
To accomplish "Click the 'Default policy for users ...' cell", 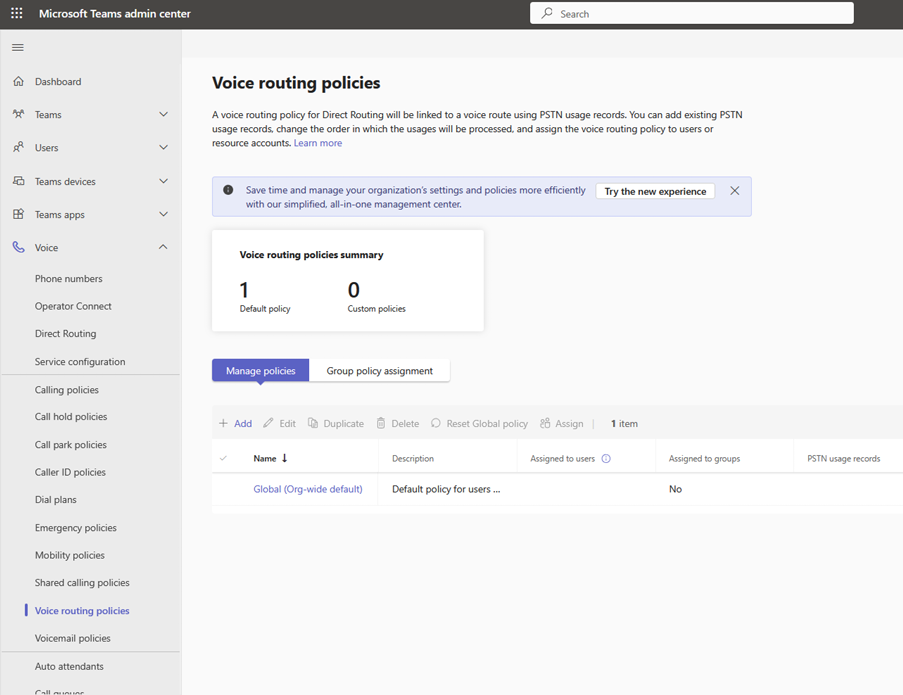I will coord(446,489).
